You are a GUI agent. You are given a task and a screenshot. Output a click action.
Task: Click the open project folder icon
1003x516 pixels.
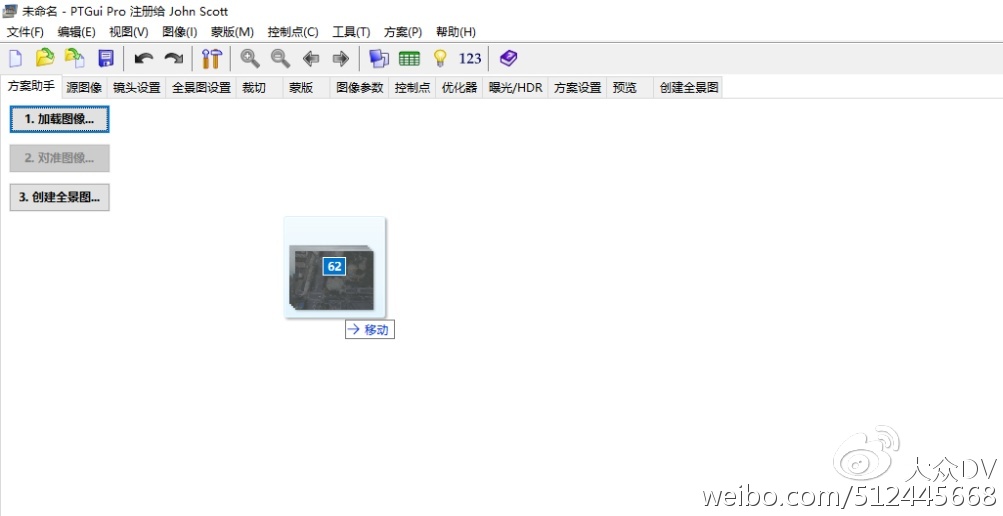(45, 58)
